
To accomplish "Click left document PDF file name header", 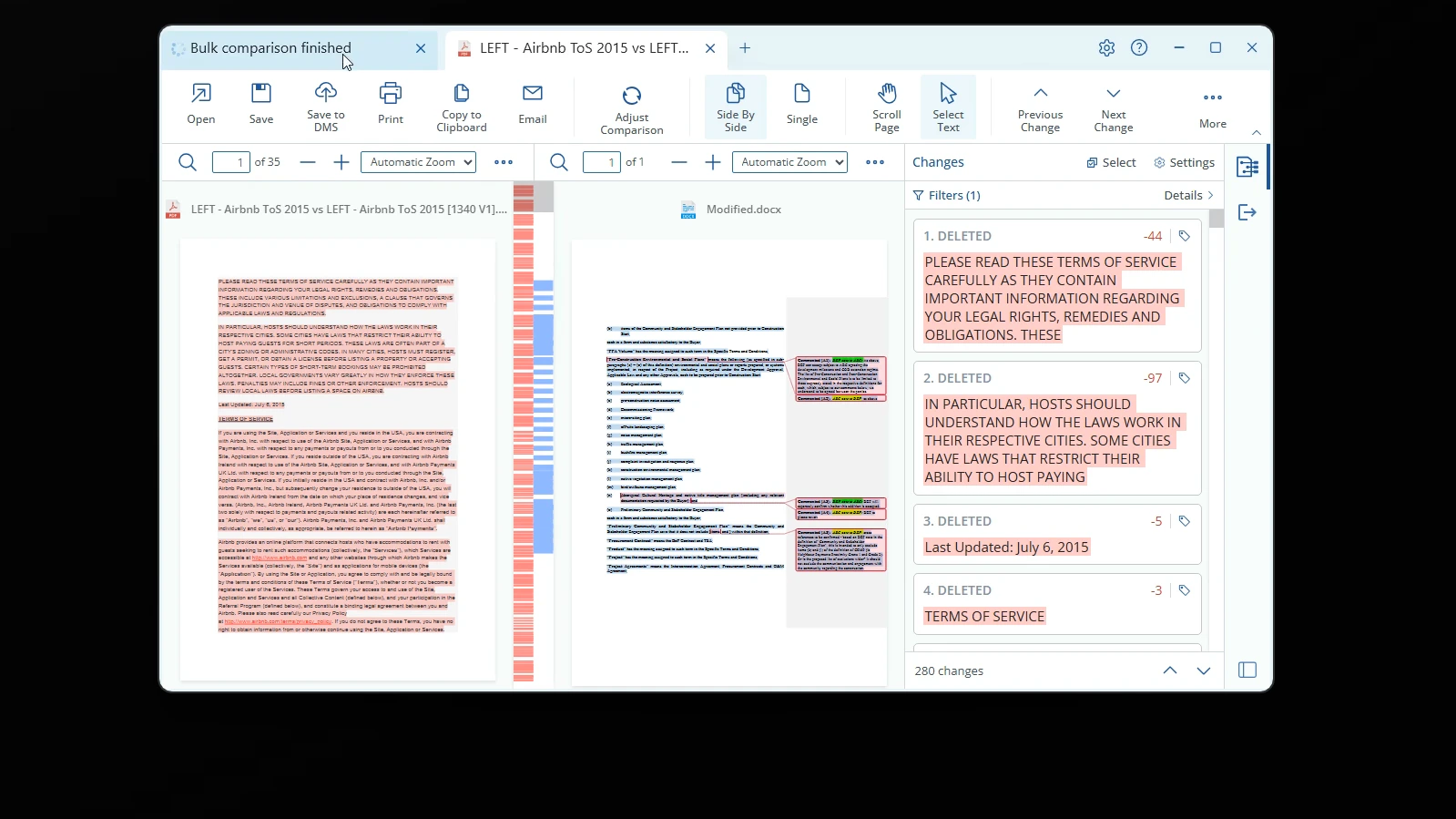I will coord(349,210).
